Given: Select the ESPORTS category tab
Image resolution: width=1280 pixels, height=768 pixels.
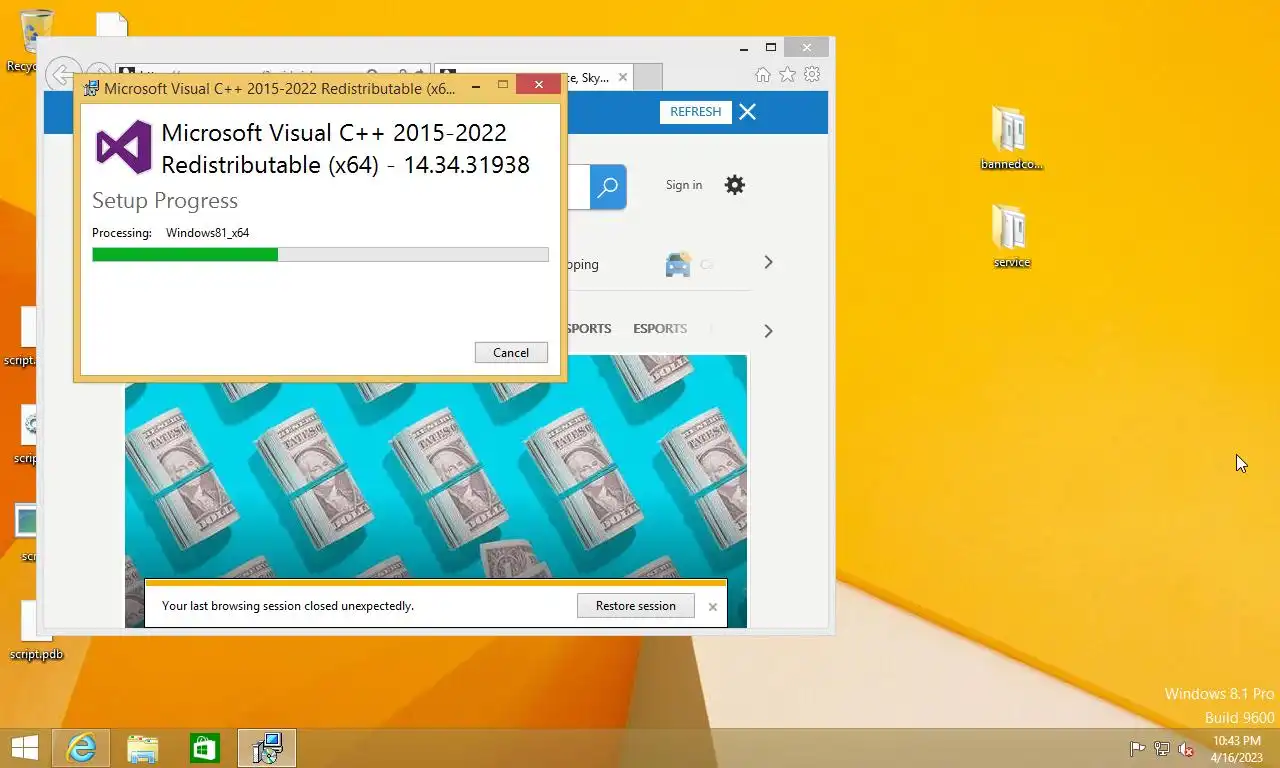Looking at the screenshot, I should point(660,328).
